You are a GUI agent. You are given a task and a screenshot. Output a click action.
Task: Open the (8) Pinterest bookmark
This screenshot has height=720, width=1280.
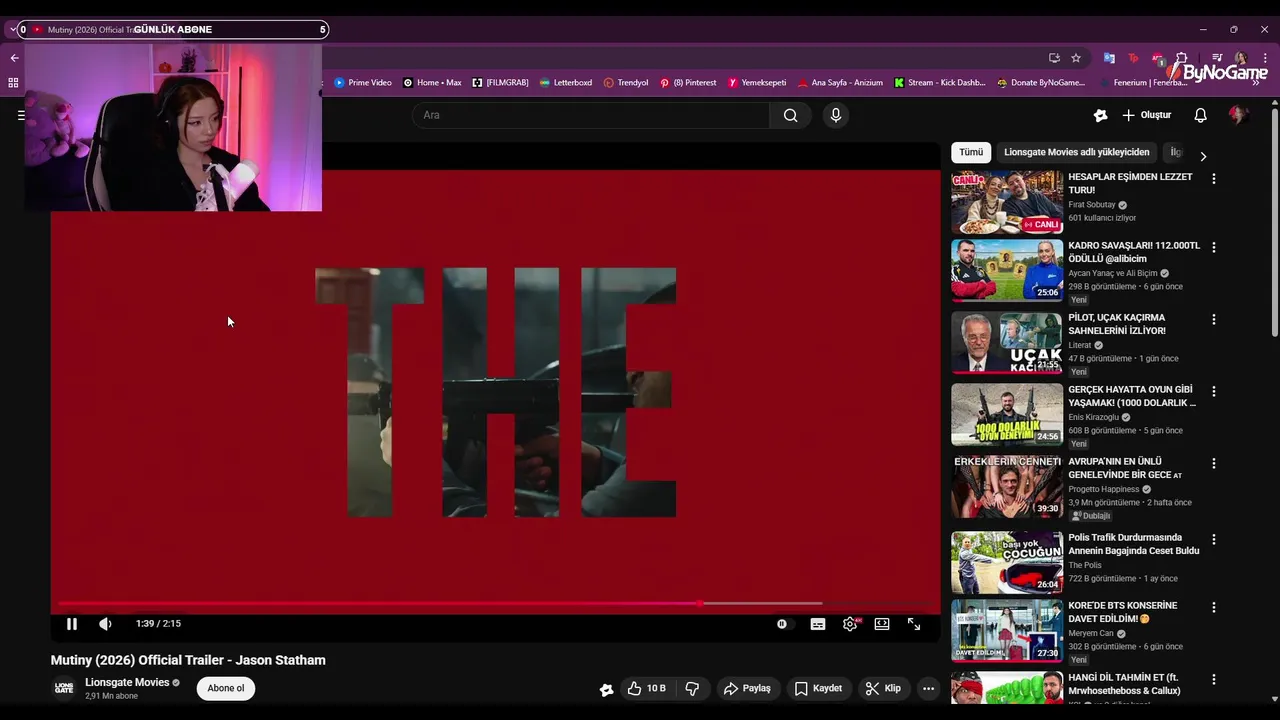coord(688,83)
